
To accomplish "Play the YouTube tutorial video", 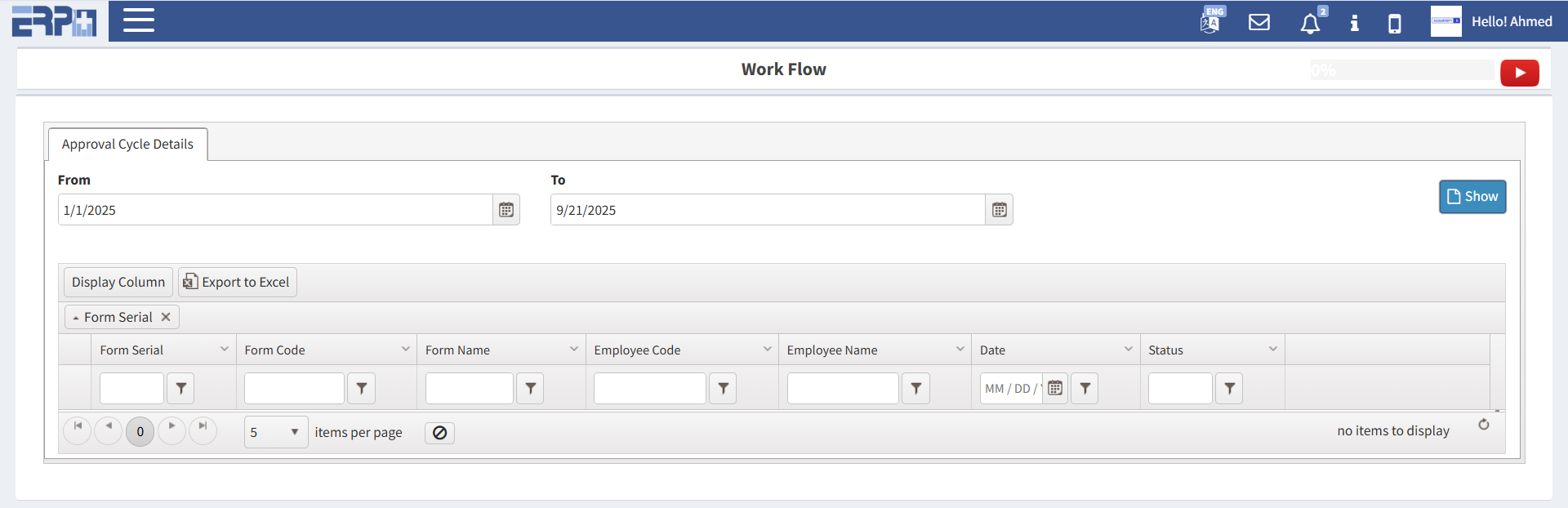I will [1519, 73].
